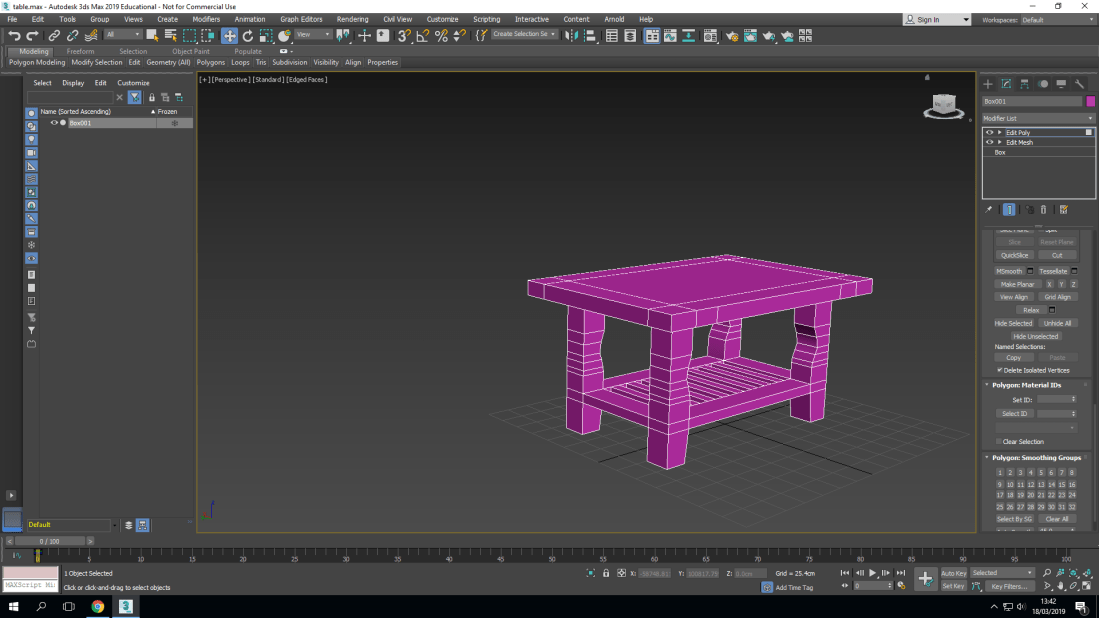Expand the Edit Poly modifier sub-levels
1099x618 pixels.
tap(999, 132)
